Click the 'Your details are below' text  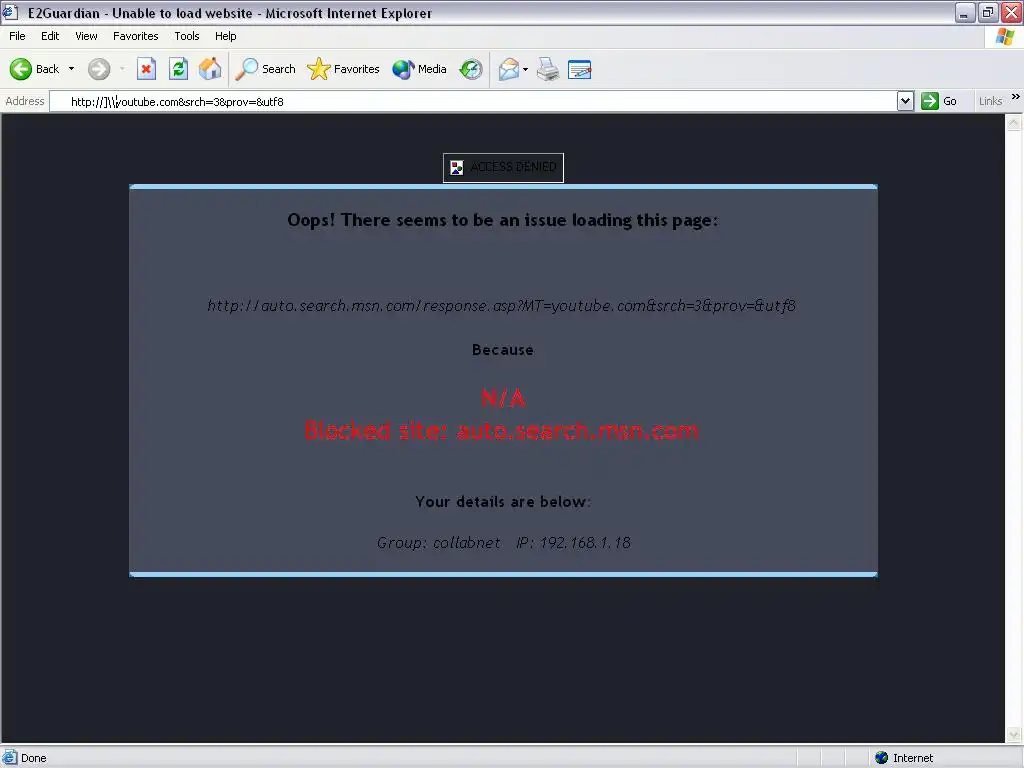coord(503,502)
